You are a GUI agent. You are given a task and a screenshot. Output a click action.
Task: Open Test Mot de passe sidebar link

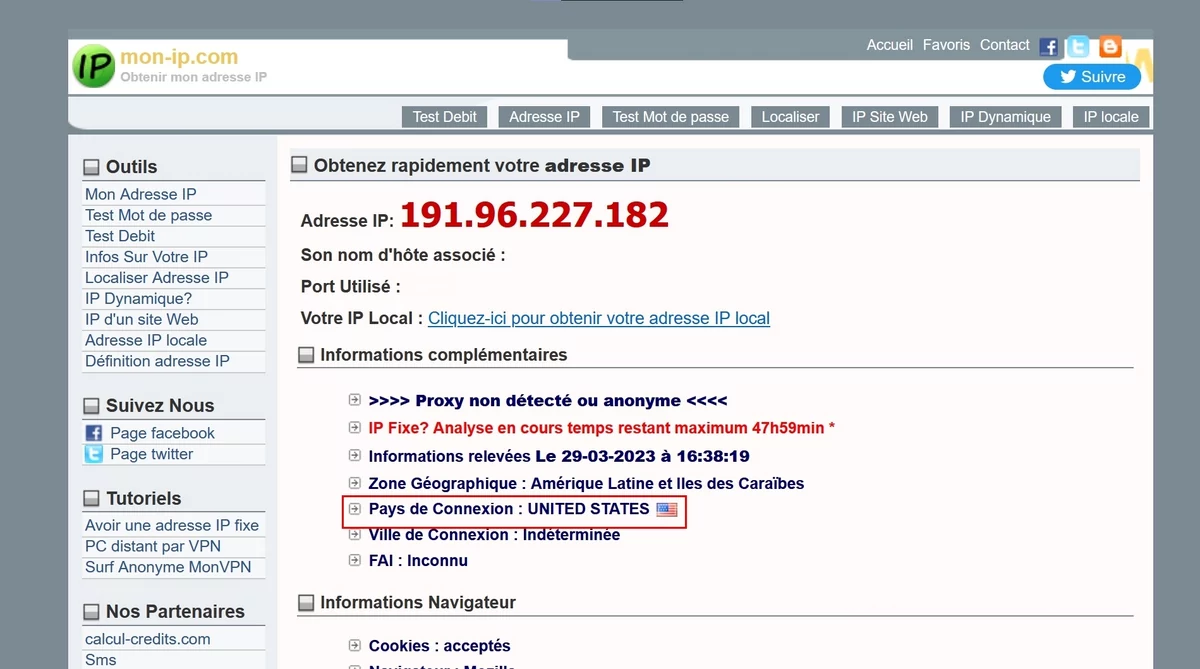point(148,215)
